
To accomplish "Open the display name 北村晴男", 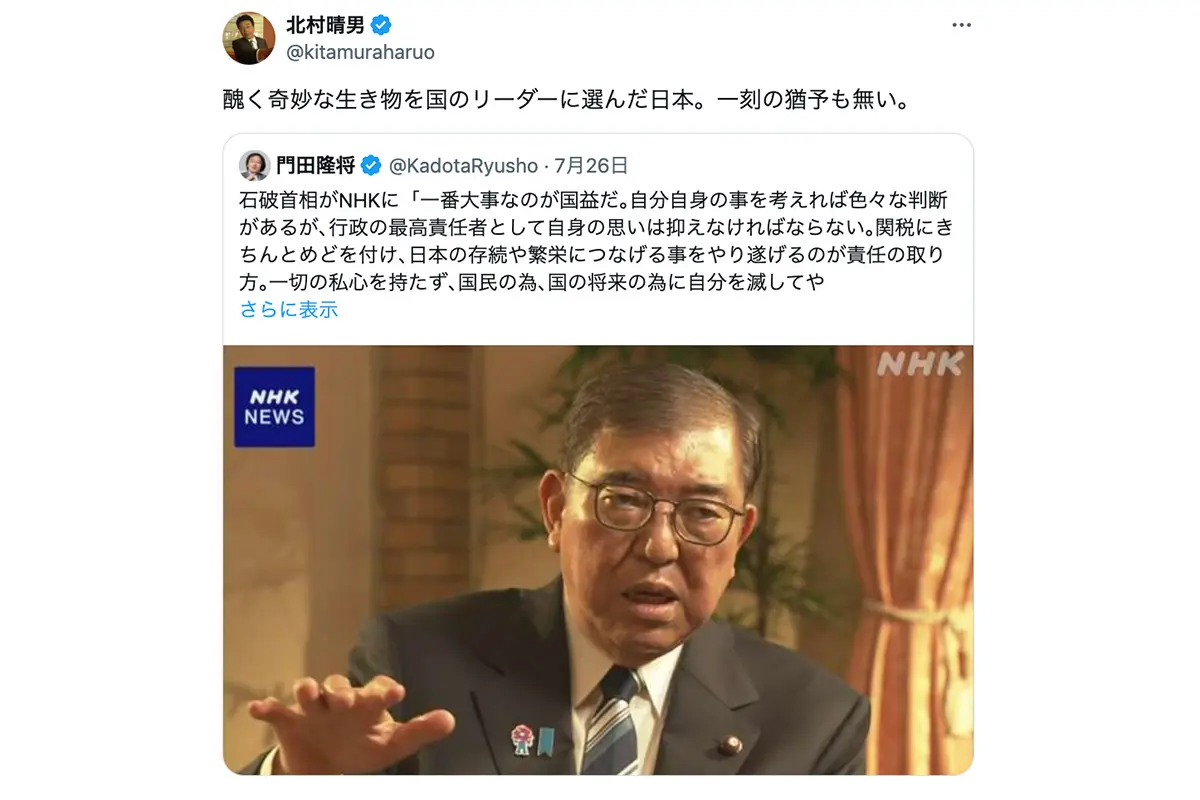I will coord(325,26).
